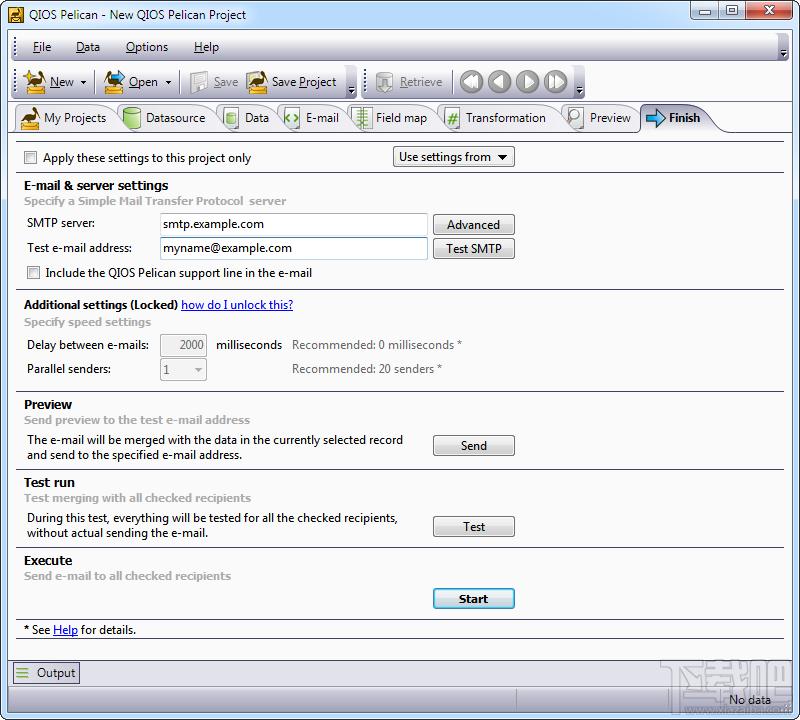Open navigation toolbar overflow options arrow
Viewport: 800px width, 720px height.
point(579,90)
